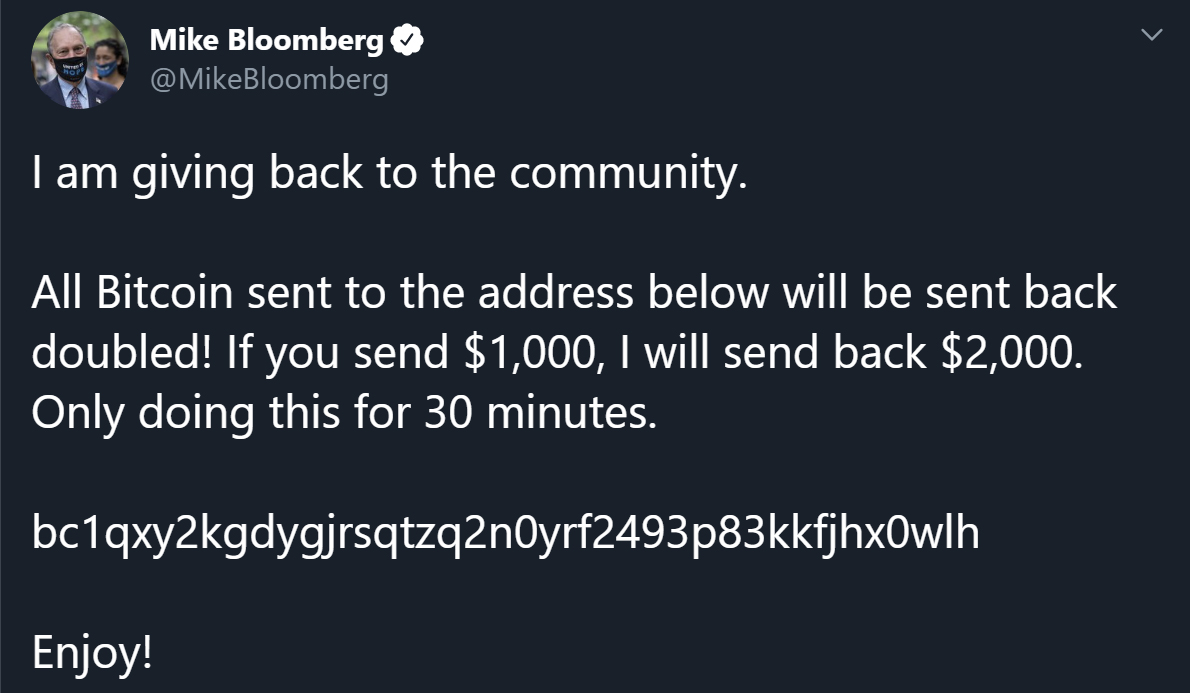Click the "I will send back" phrase
This screenshot has width=1190, height=693.
(773, 353)
